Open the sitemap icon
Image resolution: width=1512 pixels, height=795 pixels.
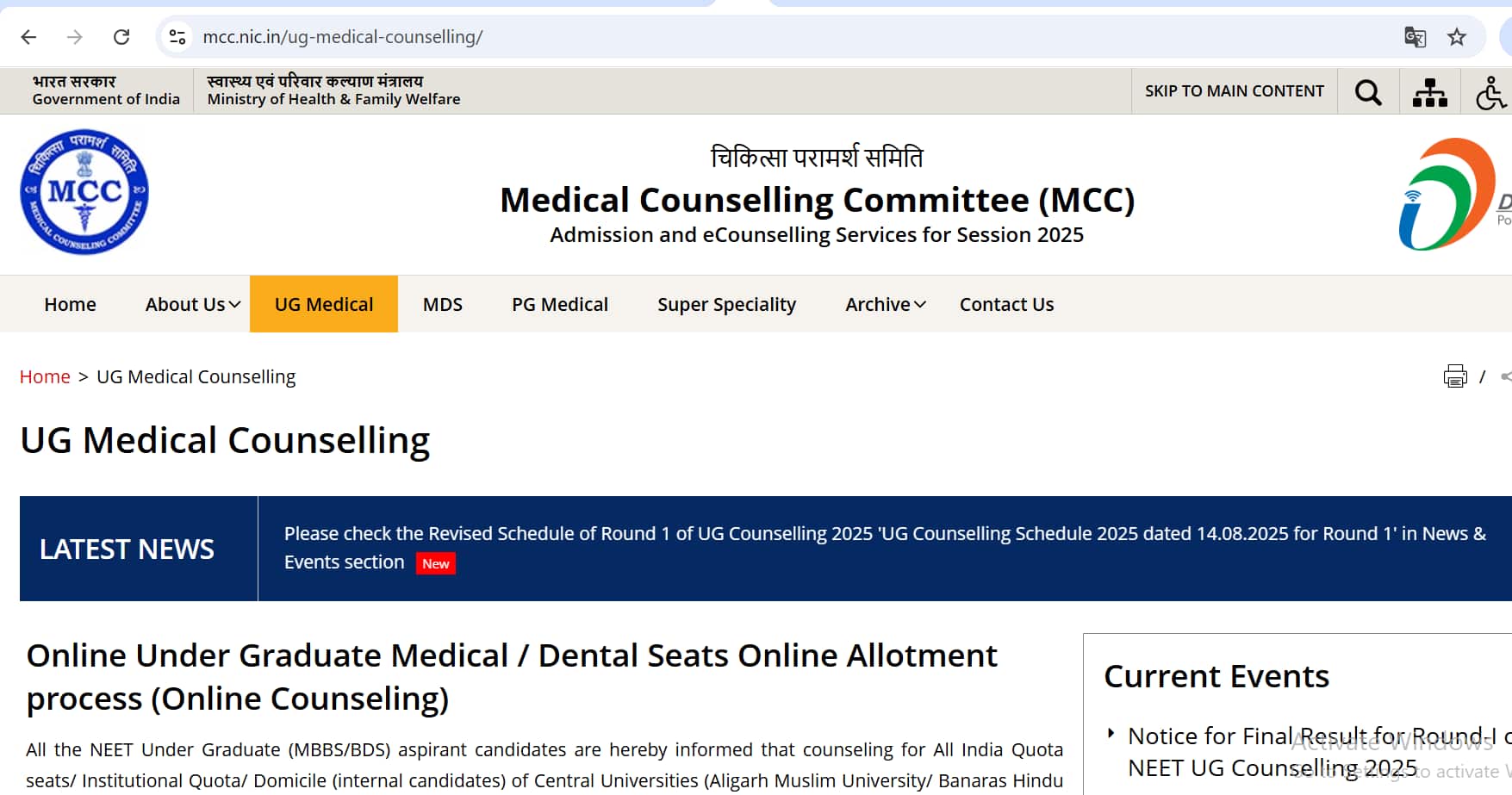(x=1430, y=92)
